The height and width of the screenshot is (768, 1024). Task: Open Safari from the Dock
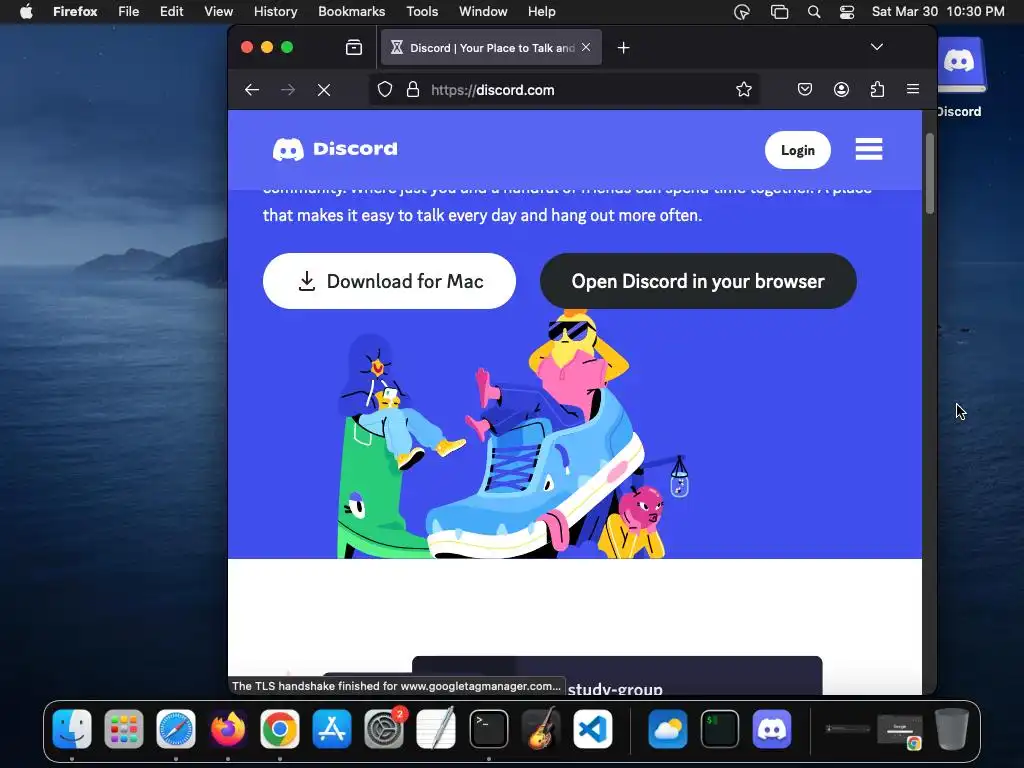(176, 729)
